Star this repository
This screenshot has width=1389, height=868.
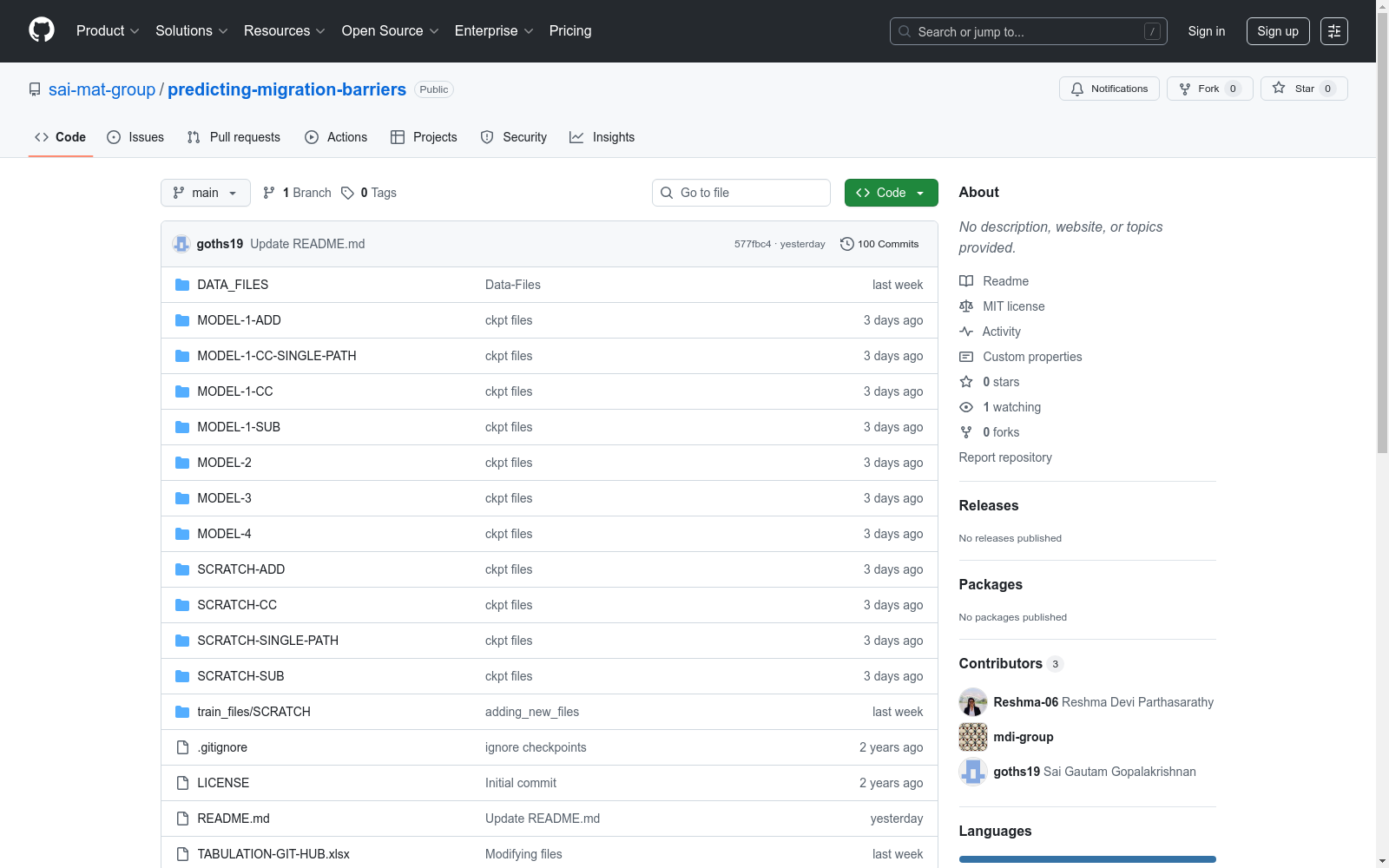[x=1304, y=89]
